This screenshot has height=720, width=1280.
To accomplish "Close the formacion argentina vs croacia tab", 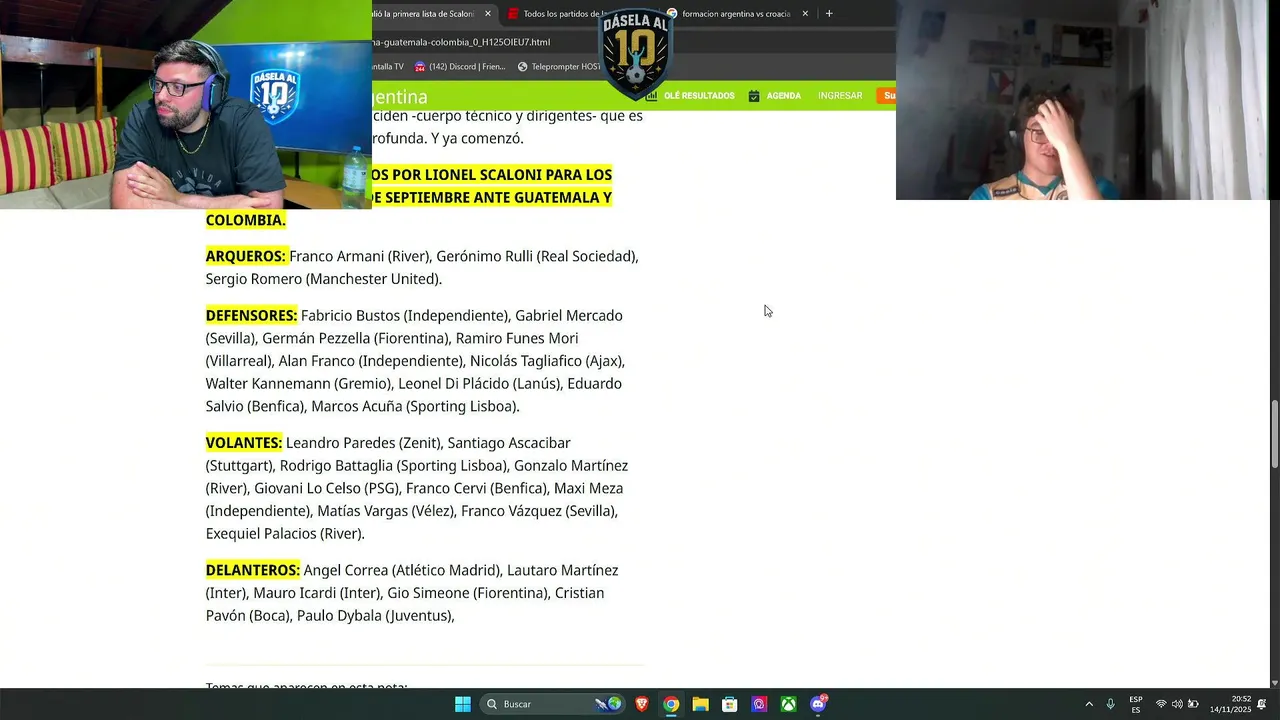I will 805,14.
